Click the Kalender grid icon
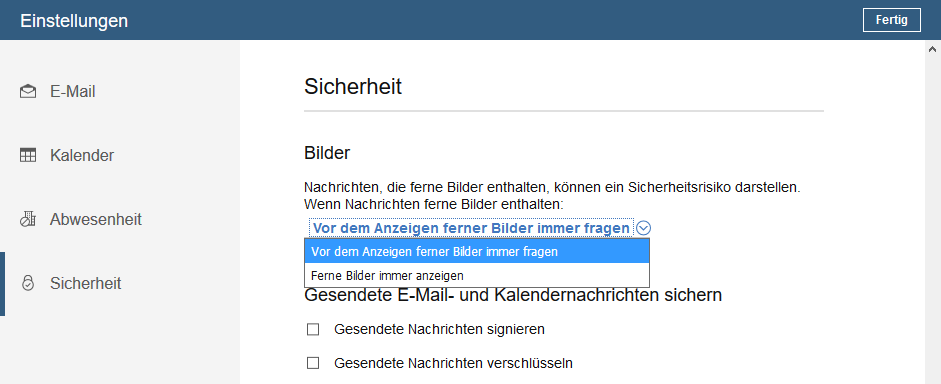 point(28,155)
